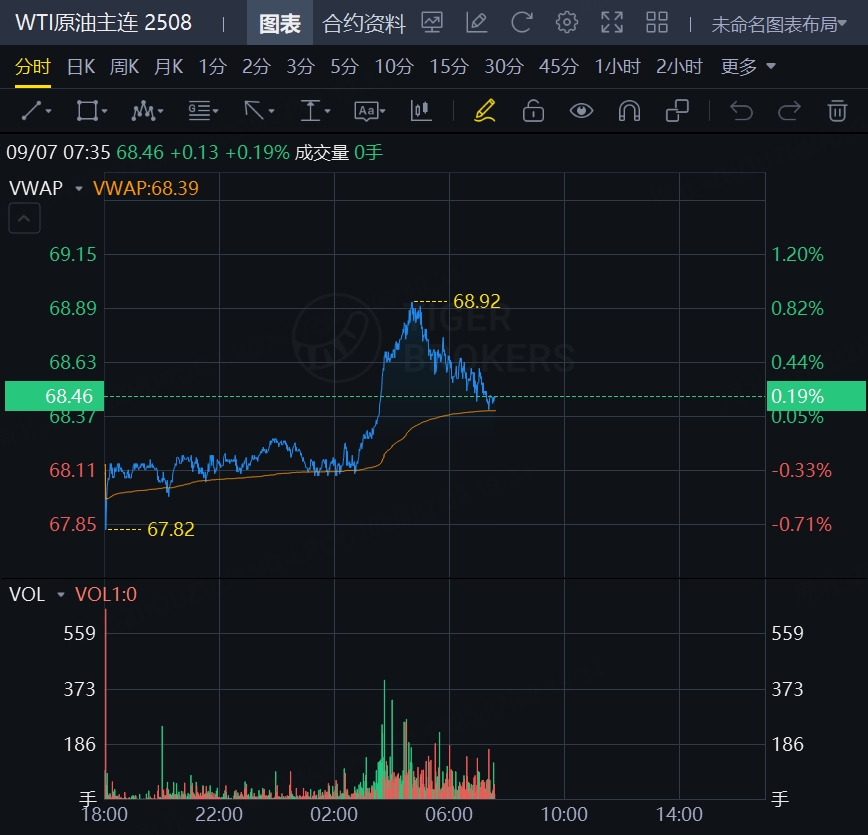
Task: Select the 1小时 interval button
Action: coord(617,67)
